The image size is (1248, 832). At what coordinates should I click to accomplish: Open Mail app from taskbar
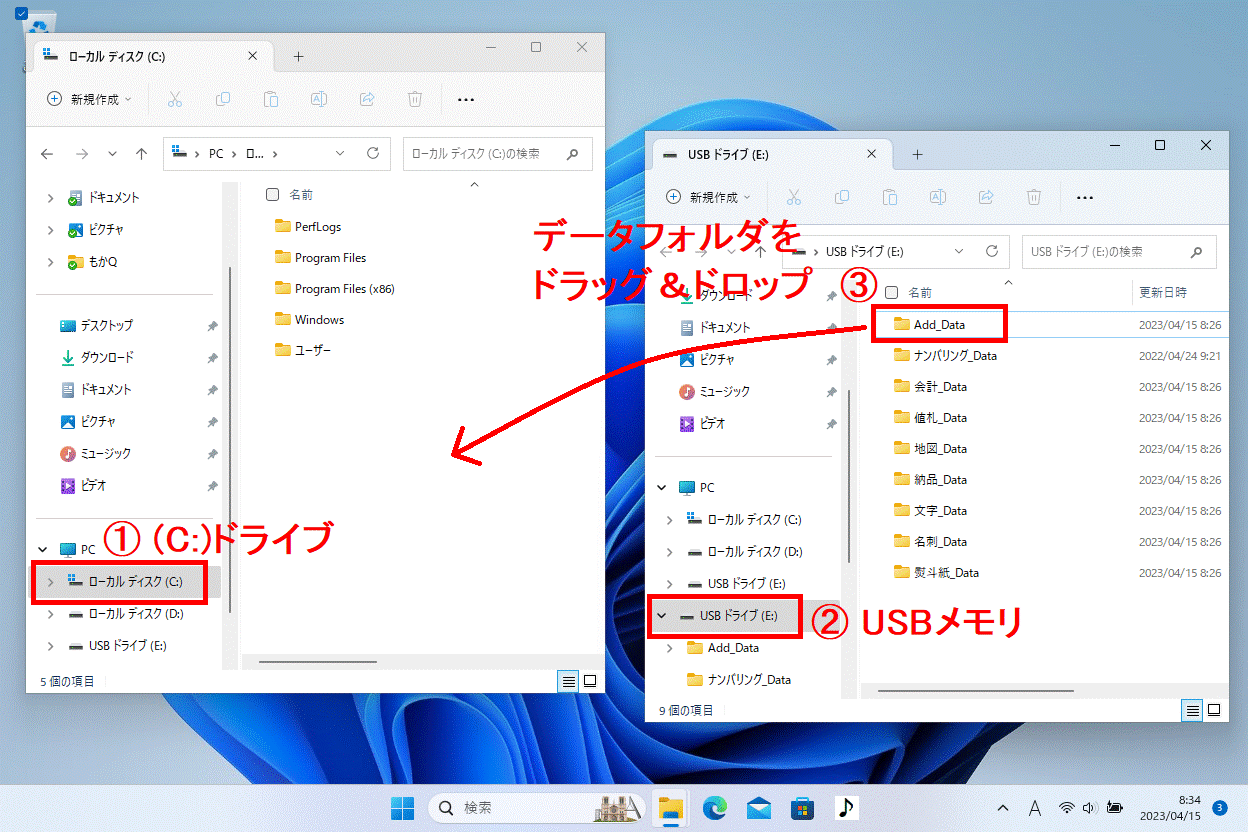point(759,807)
